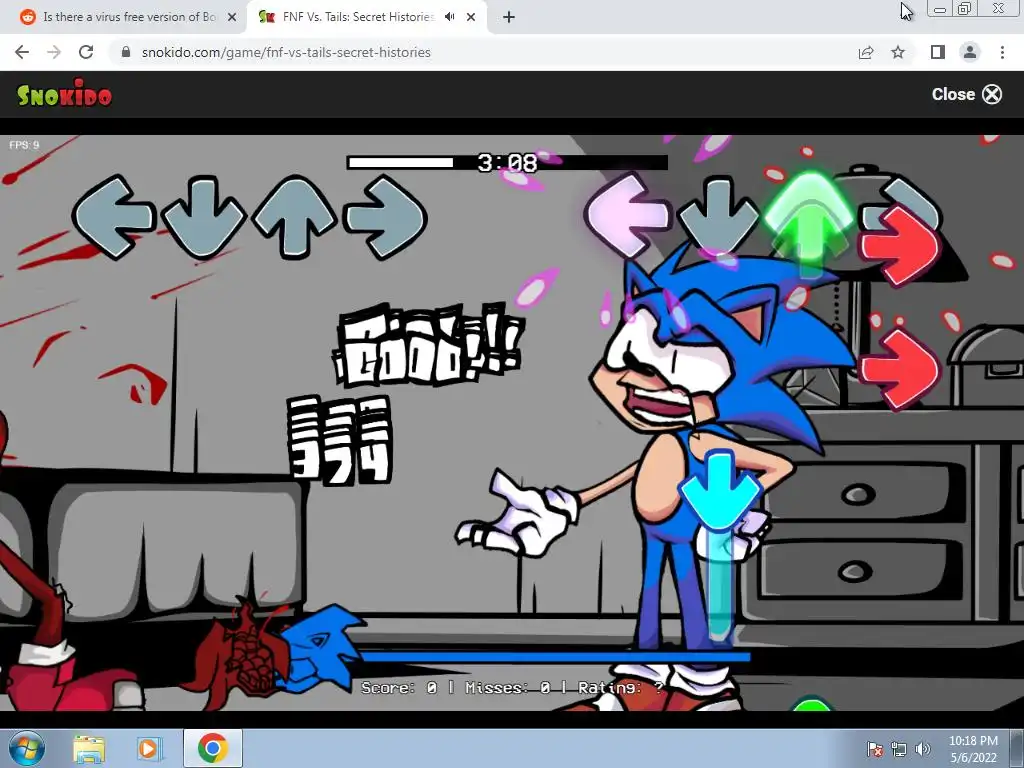
Task: Open a new browser tab
Action: coord(509,17)
